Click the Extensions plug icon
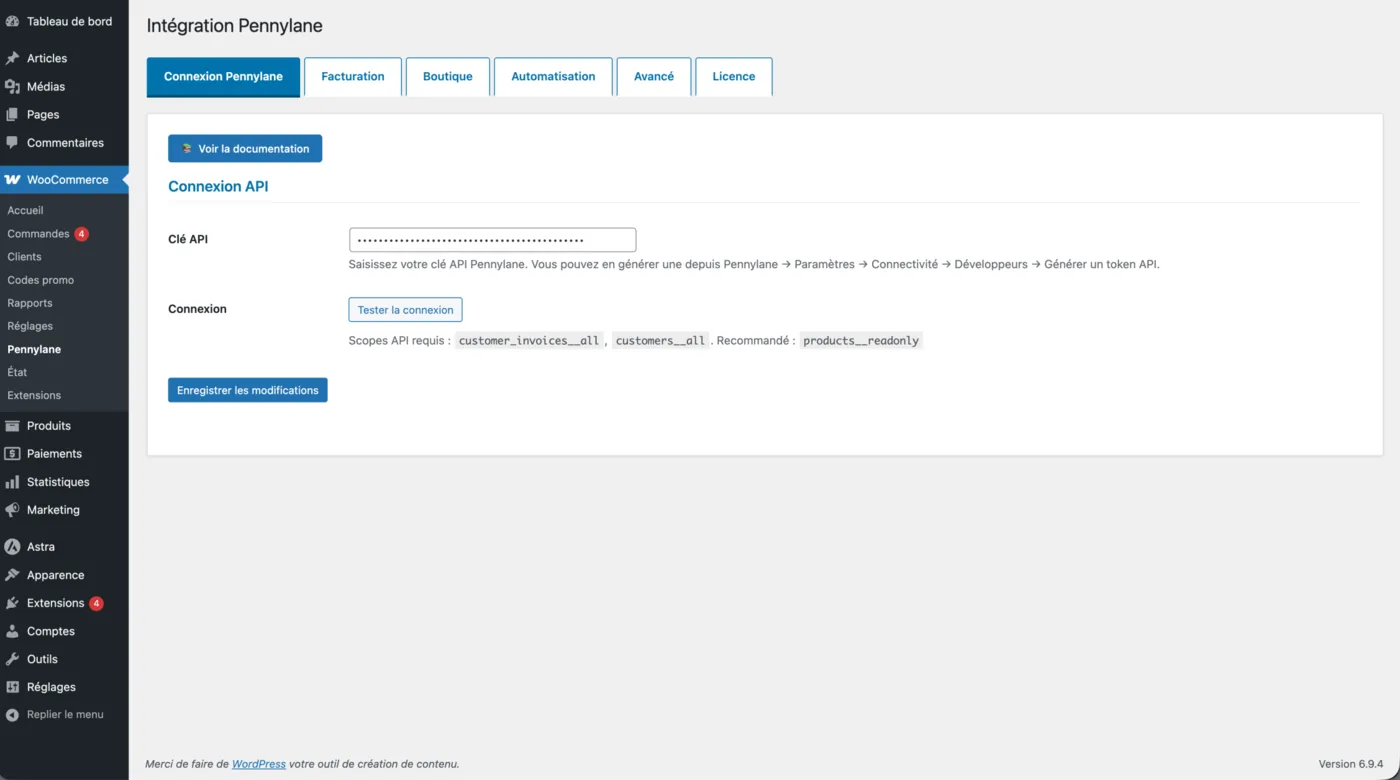This screenshot has height=780, width=1400. click(x=12, y=603)
